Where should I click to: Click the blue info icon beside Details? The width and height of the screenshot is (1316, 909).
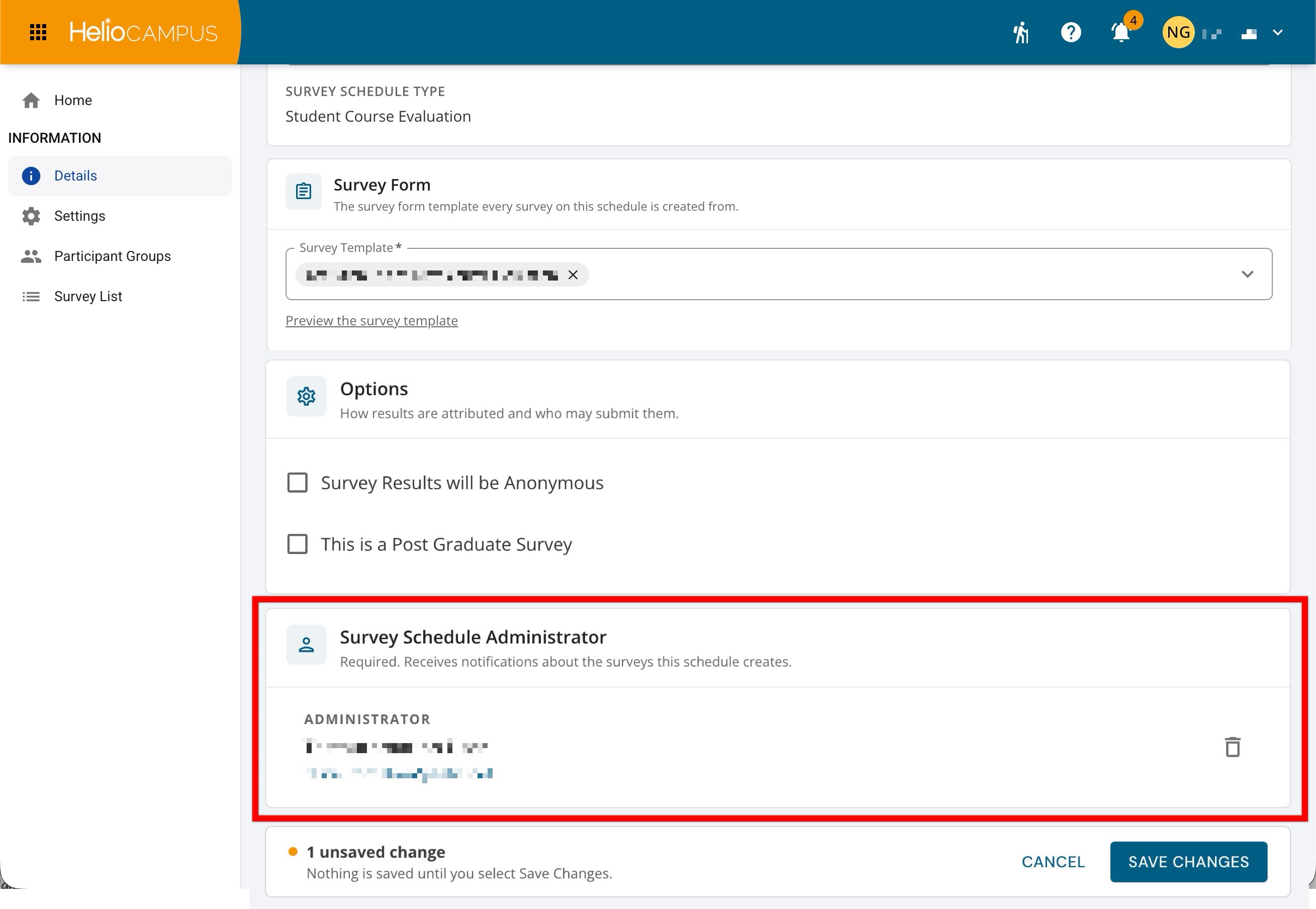click(31, 176)
